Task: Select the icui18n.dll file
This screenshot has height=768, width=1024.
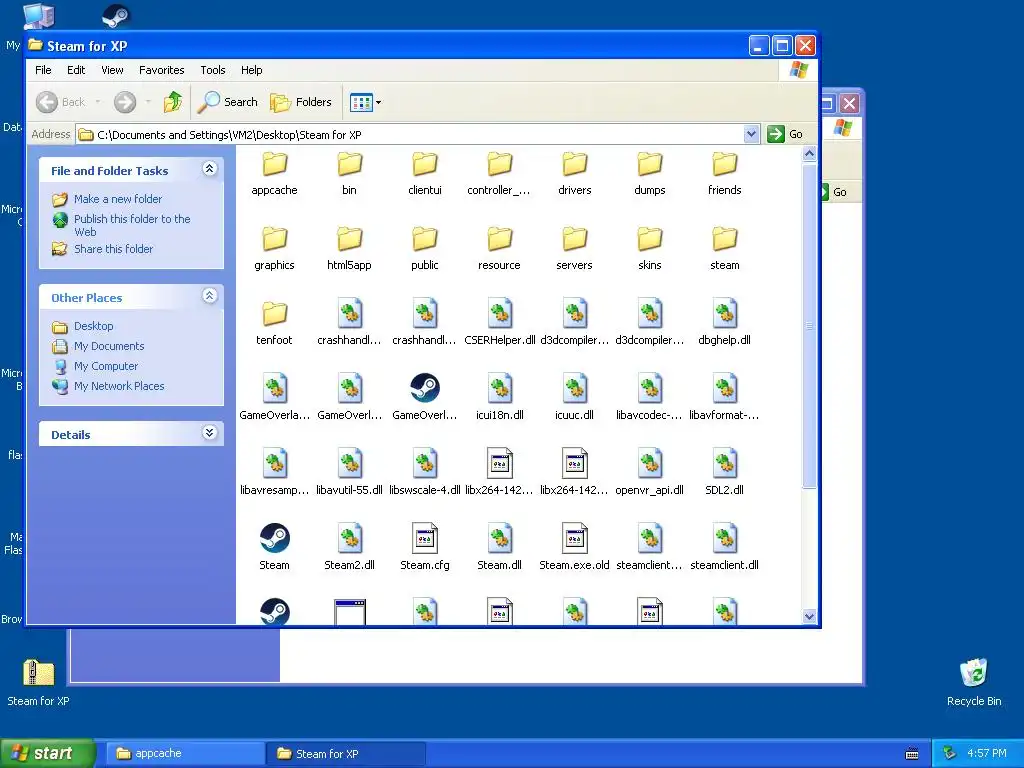Action: (x=500, y=398)
